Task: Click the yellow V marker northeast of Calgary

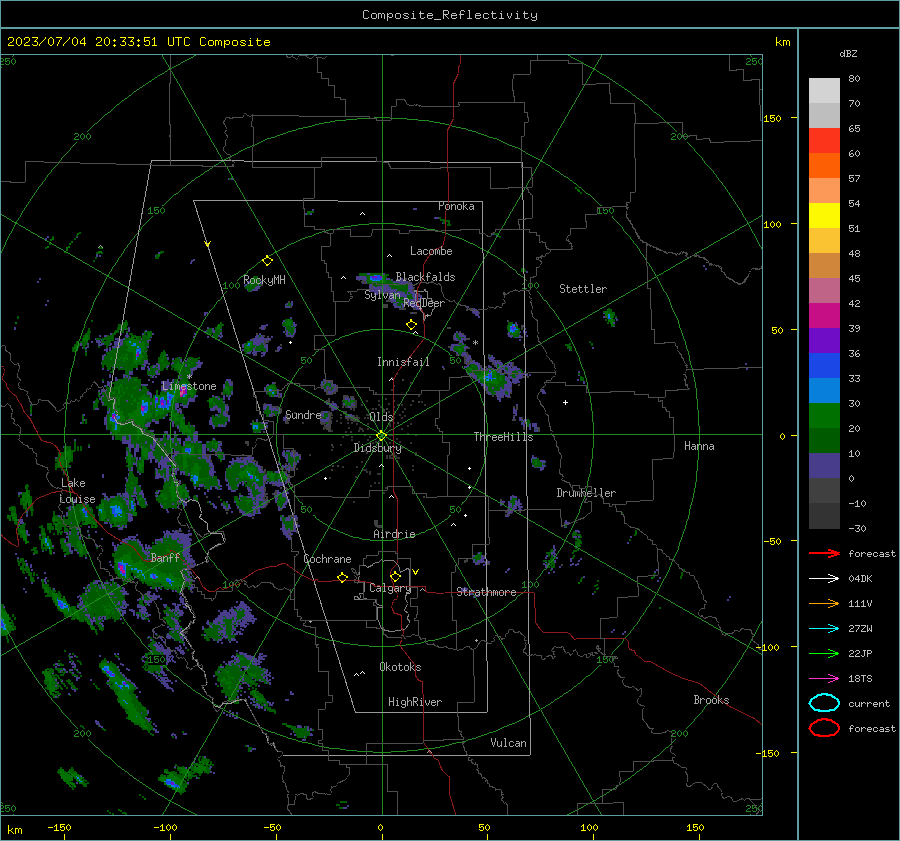Action: (416, 572)
